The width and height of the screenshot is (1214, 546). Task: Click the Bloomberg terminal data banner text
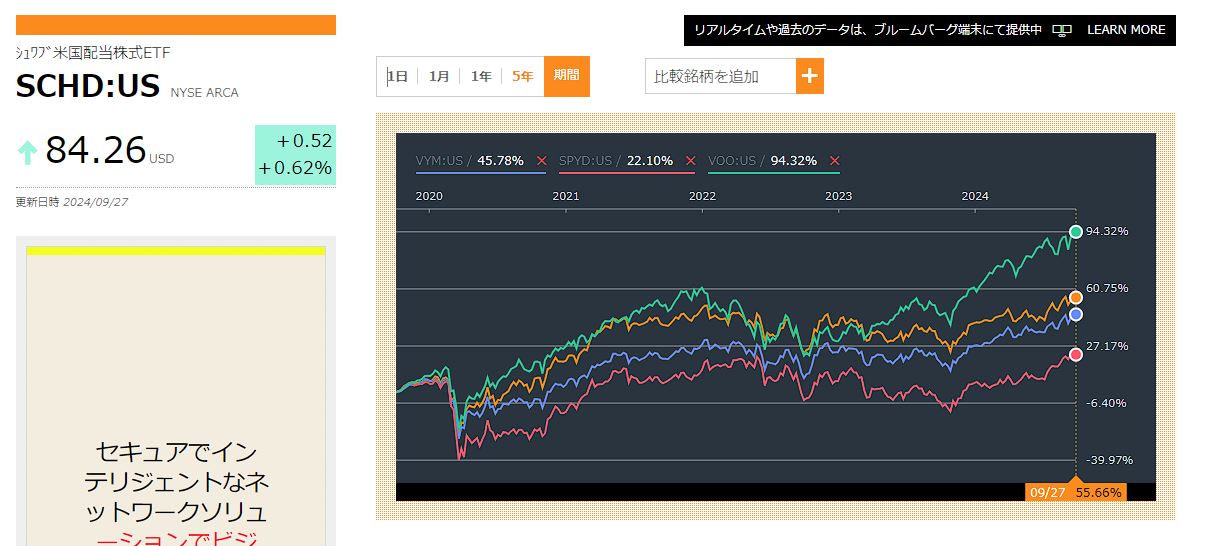click(868, 30)
